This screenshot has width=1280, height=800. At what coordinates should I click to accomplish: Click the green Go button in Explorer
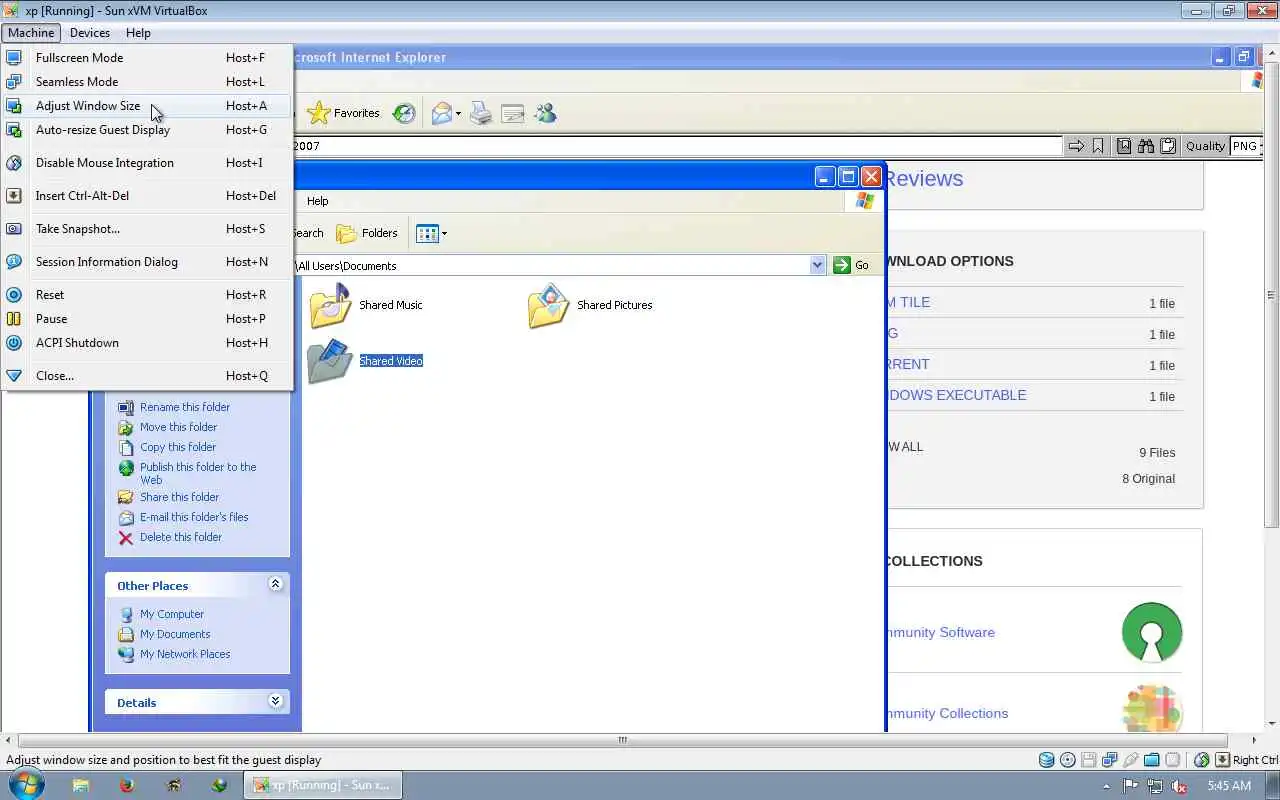coord(851,265)
